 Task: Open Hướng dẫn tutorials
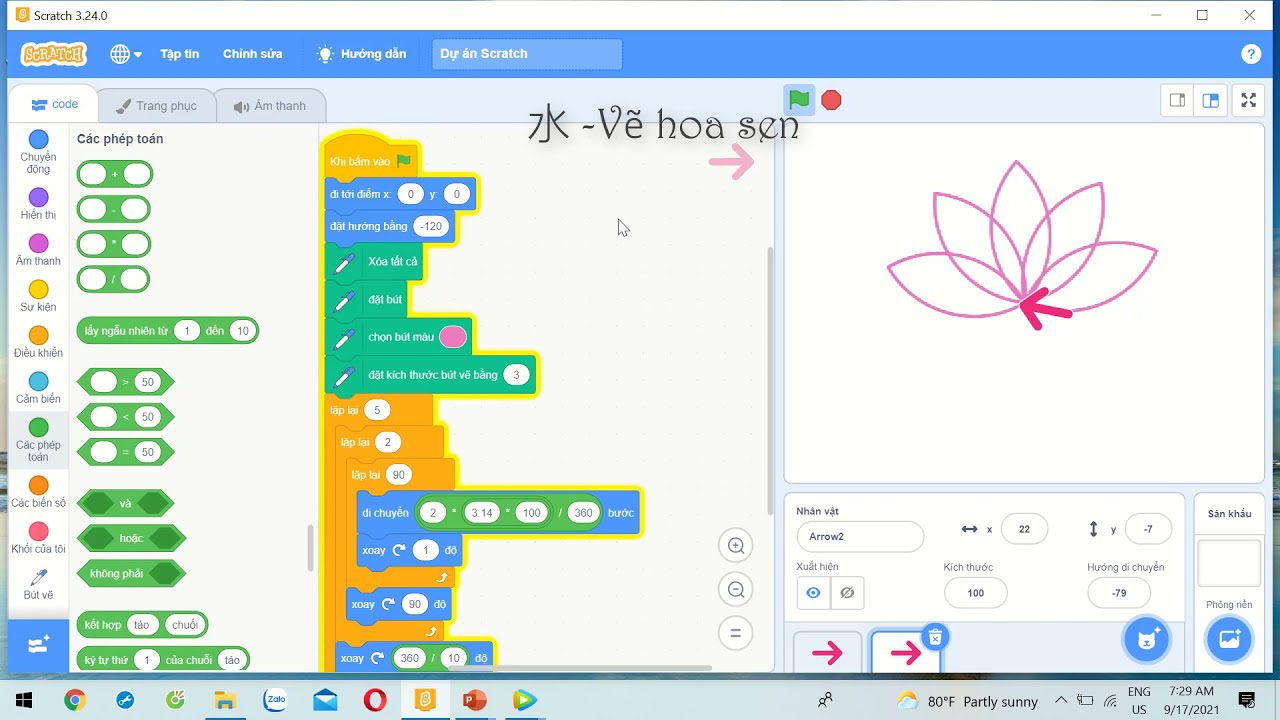[x=362, y=54]
